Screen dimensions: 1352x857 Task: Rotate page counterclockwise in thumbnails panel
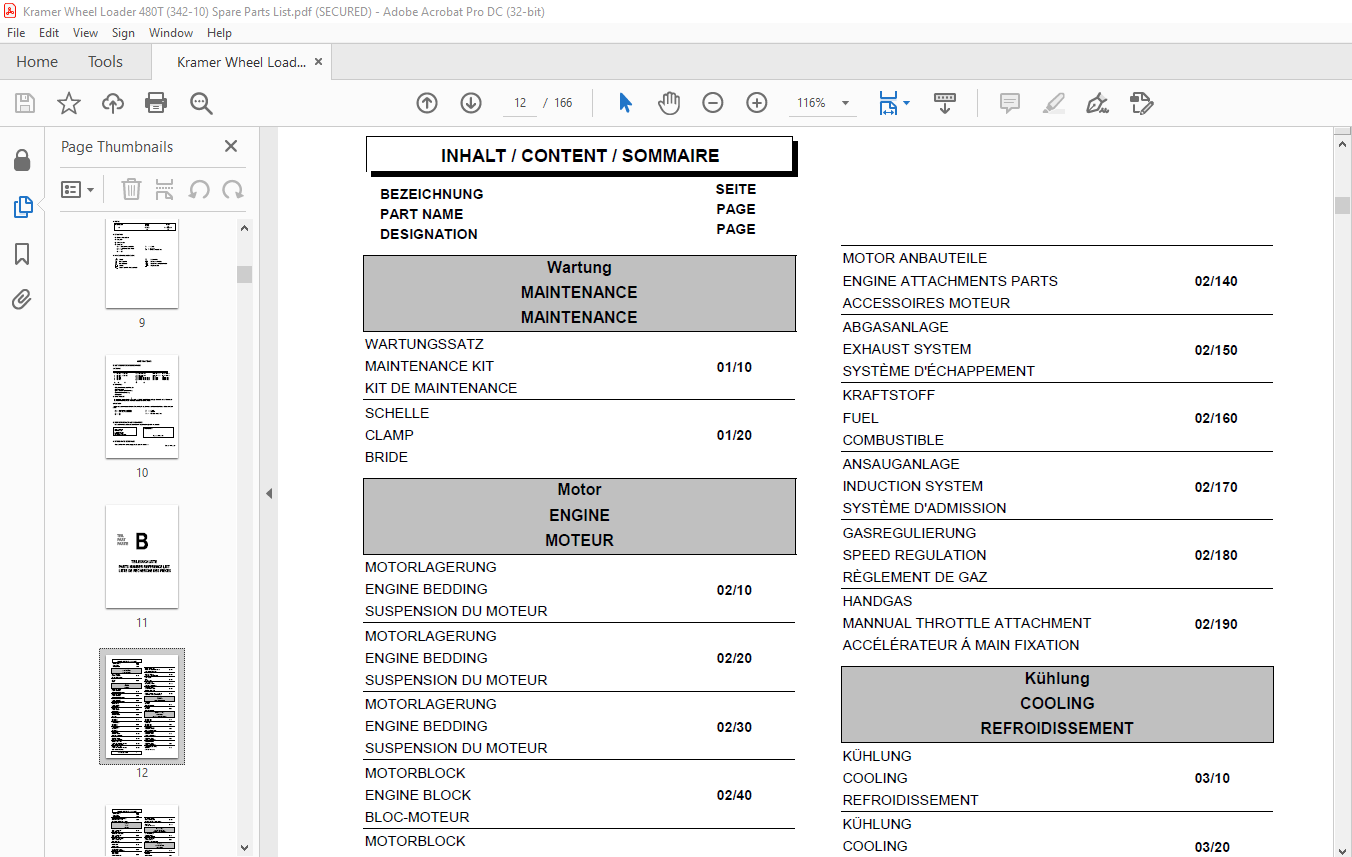(199, 189)
